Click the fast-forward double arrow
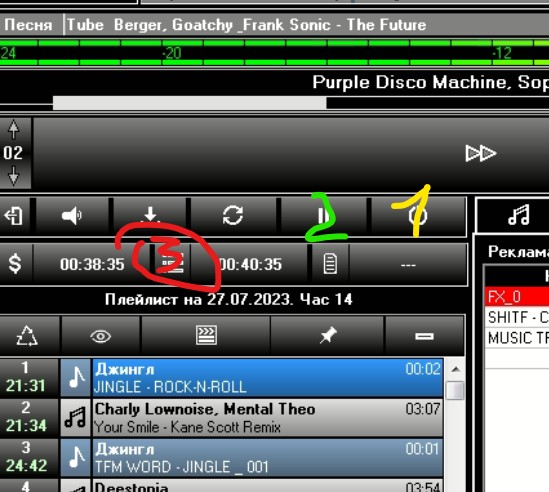 click(481, 153)
